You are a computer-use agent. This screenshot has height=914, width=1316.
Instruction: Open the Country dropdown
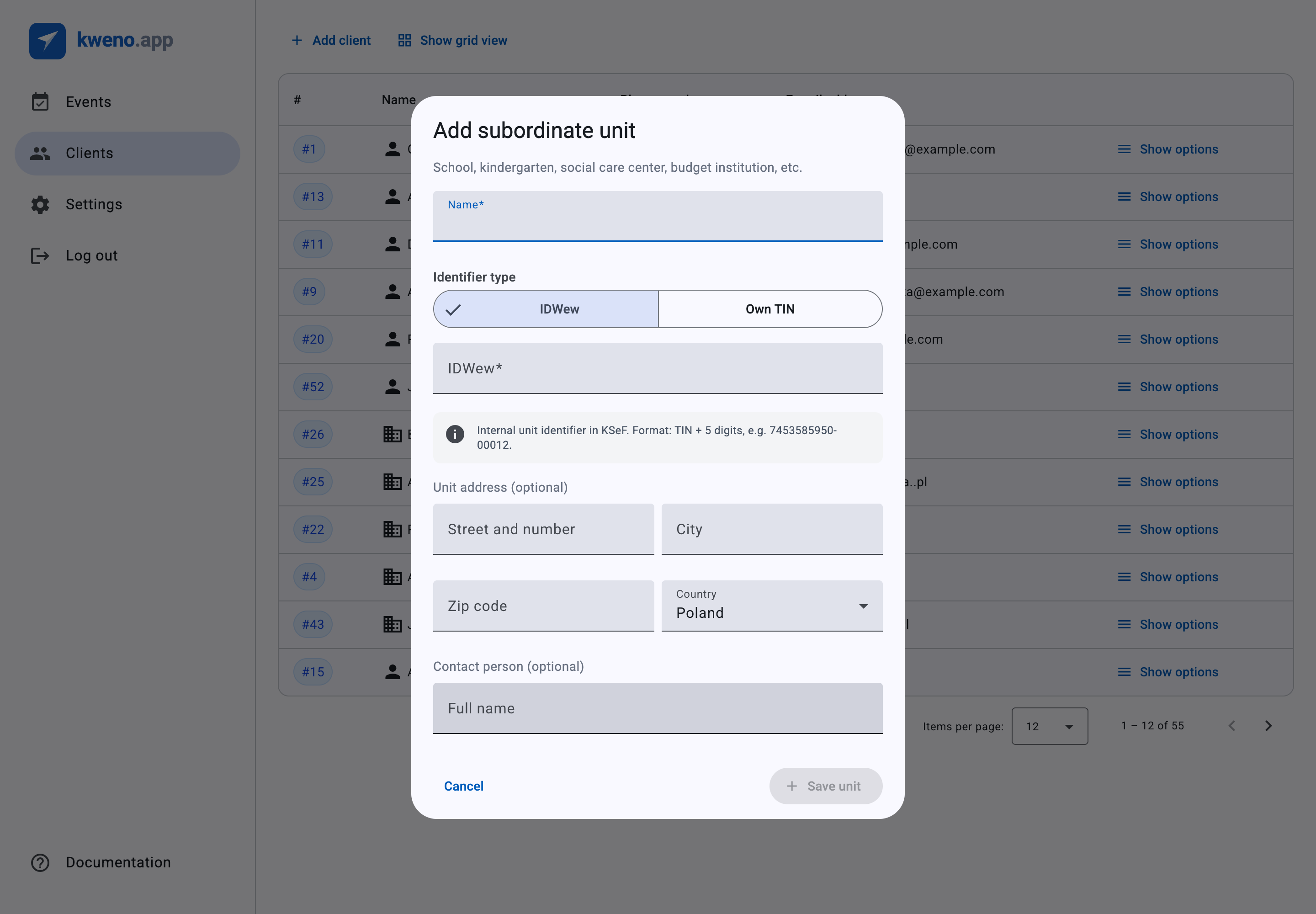tap(772, 606)
